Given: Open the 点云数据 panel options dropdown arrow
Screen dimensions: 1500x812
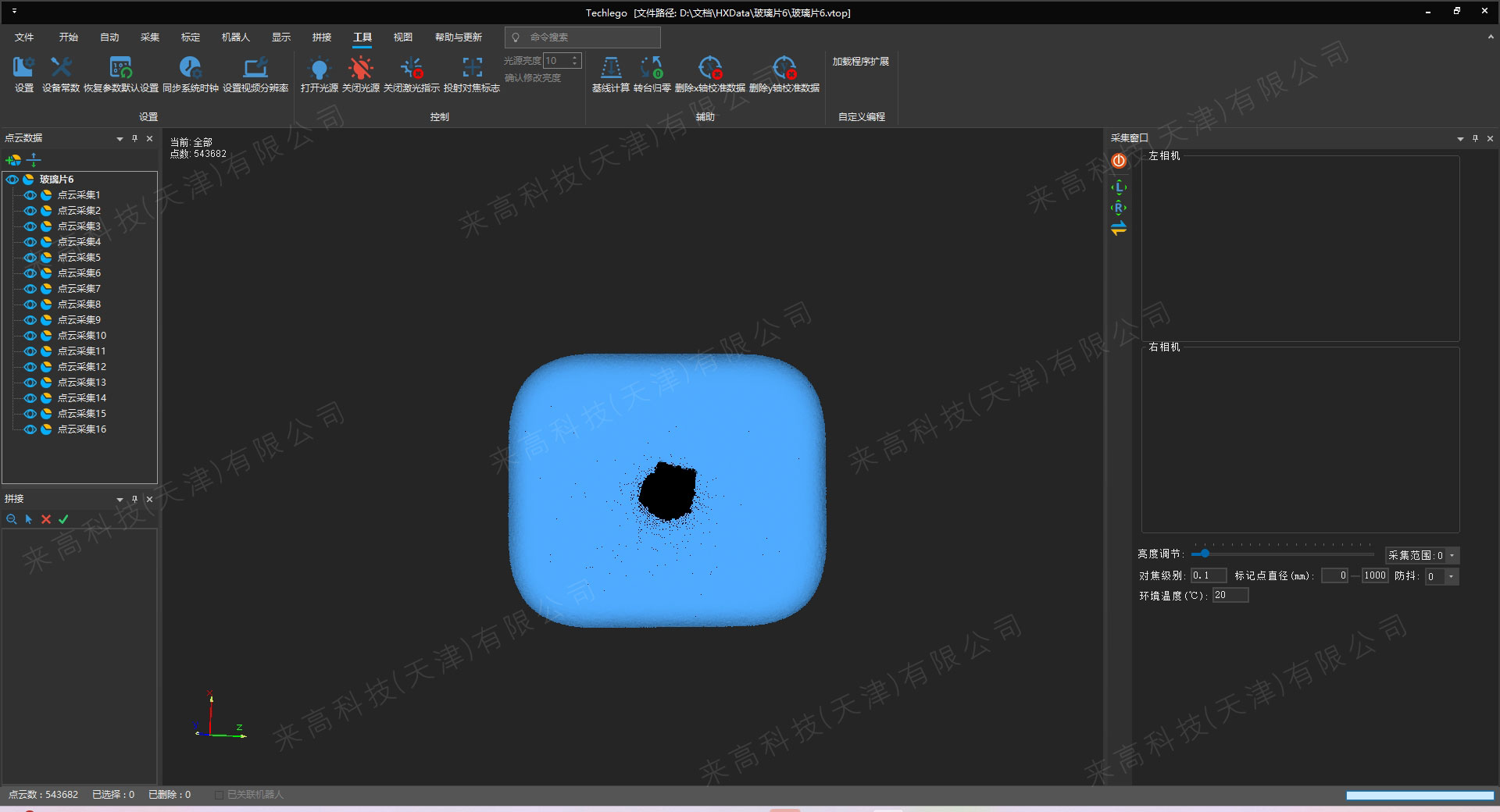Looking at the screenshot, I should (x=120, y=139).
